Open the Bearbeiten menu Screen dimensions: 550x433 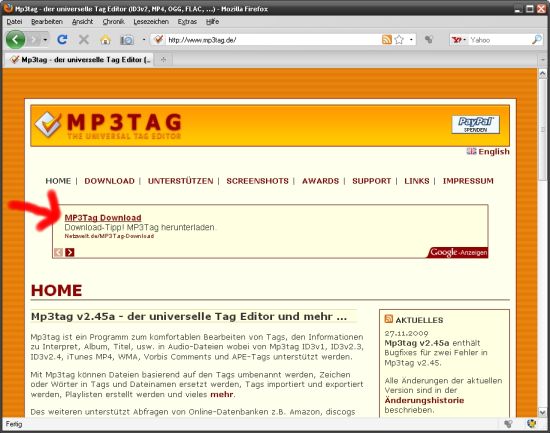tap(47, 22)
